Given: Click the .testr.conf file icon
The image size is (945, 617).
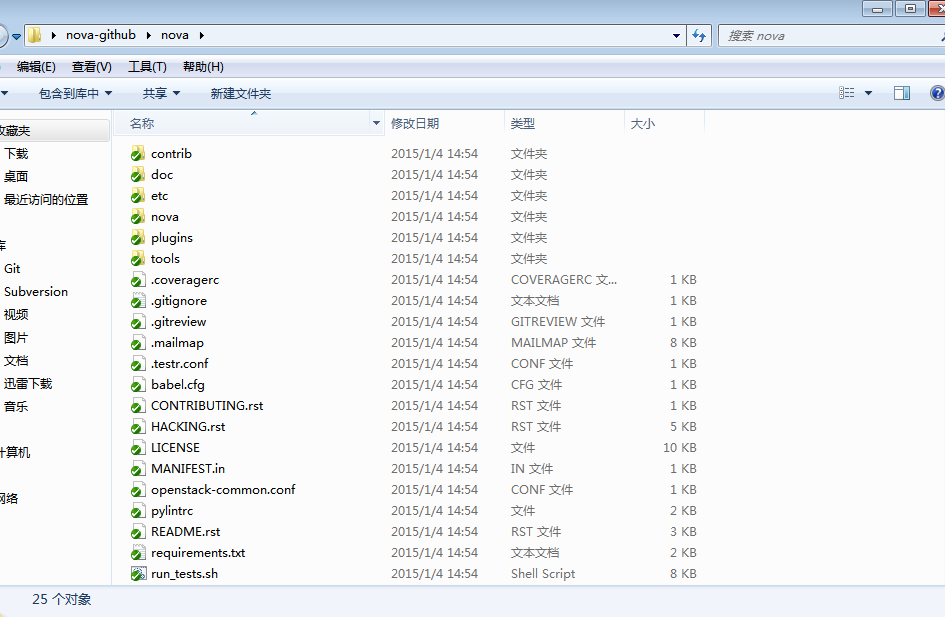Looking at the screenshot, I should (138, 364).
